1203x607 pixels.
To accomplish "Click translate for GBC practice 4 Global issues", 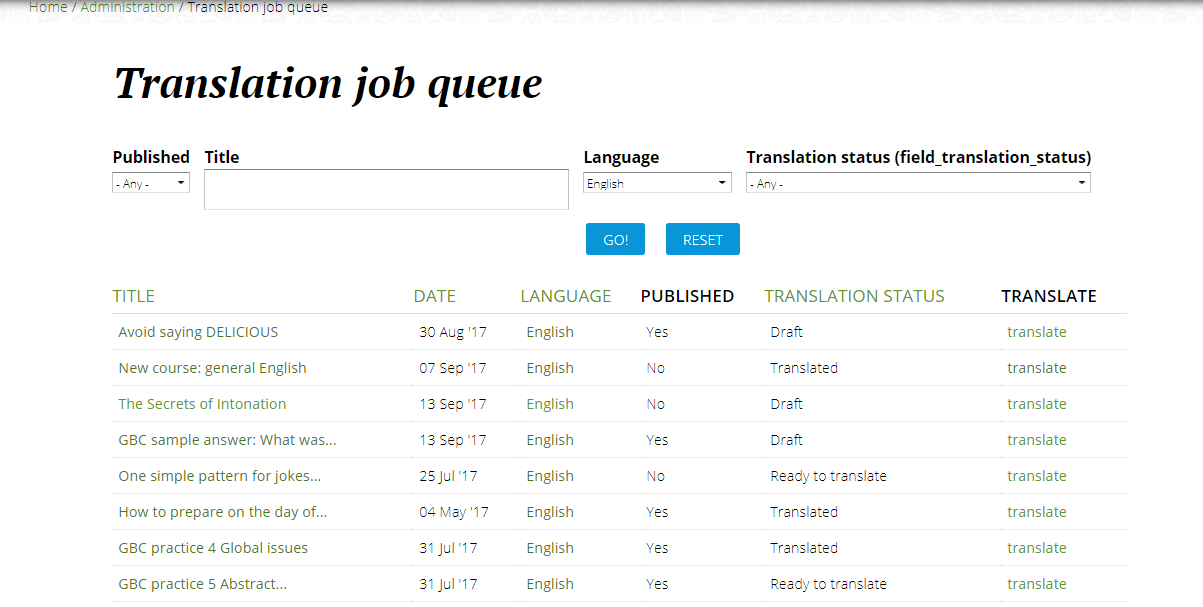I will [1036, 548].
